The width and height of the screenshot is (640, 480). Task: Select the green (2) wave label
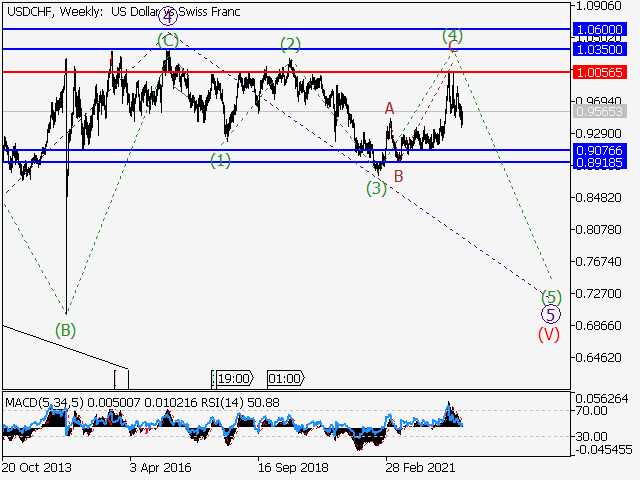[x=290, y=44]
